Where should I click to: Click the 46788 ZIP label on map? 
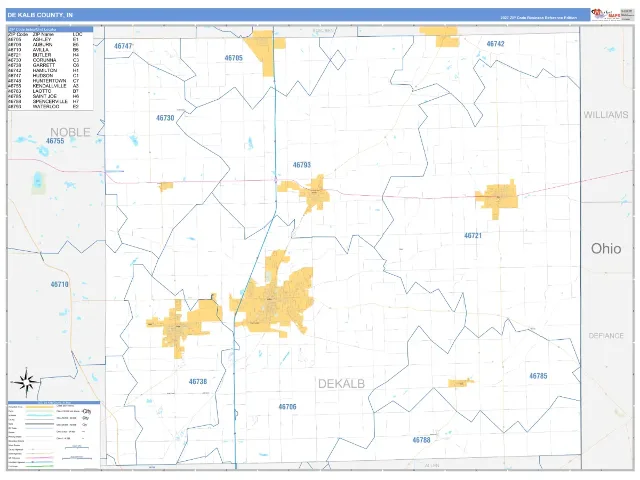(x=421, y=440)
